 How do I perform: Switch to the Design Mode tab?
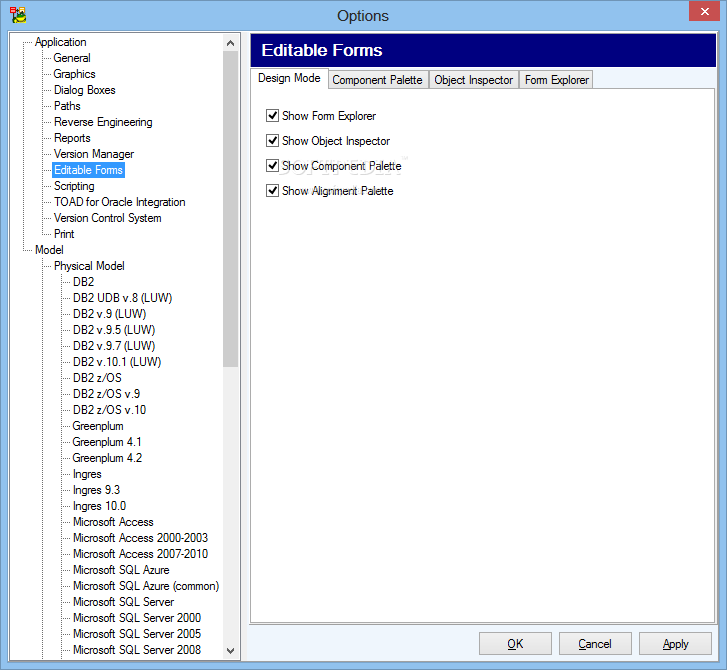289,78
